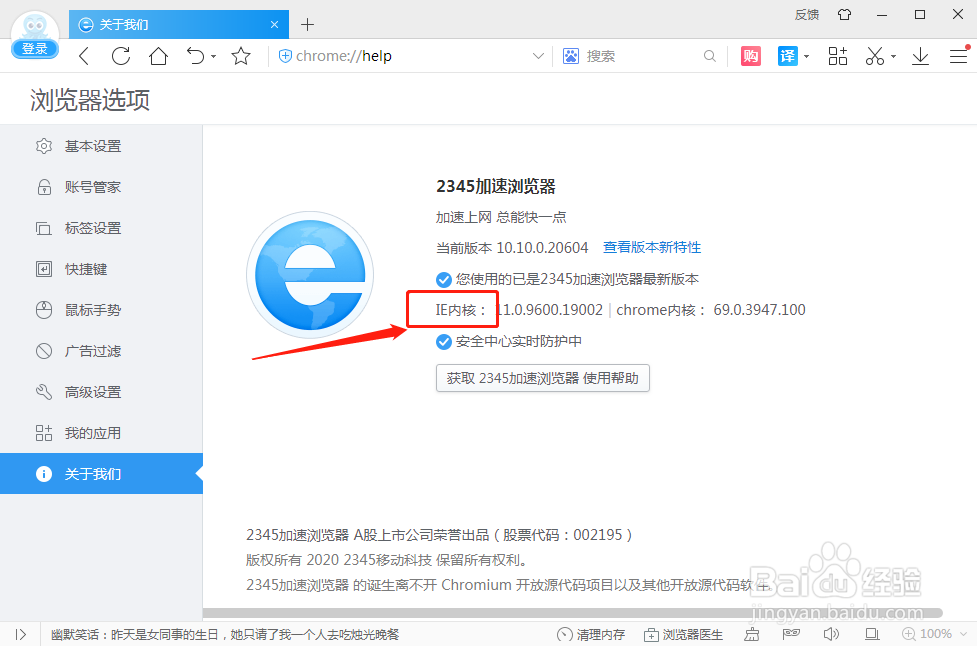This screenshot has height=646, width=977.
Task: Click 获取 2345加速浏览器 使用帮助 button
Action: pyautogui.click(x=543, y=378)
